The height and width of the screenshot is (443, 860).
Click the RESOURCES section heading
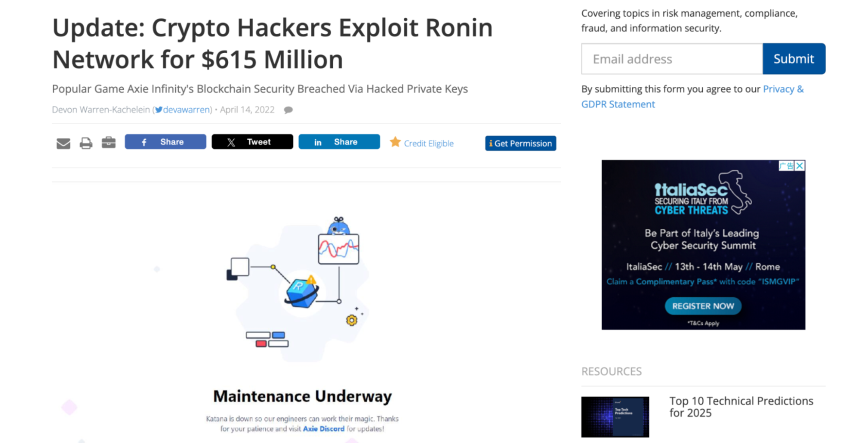pyautogui.click(x=612, y=371)
